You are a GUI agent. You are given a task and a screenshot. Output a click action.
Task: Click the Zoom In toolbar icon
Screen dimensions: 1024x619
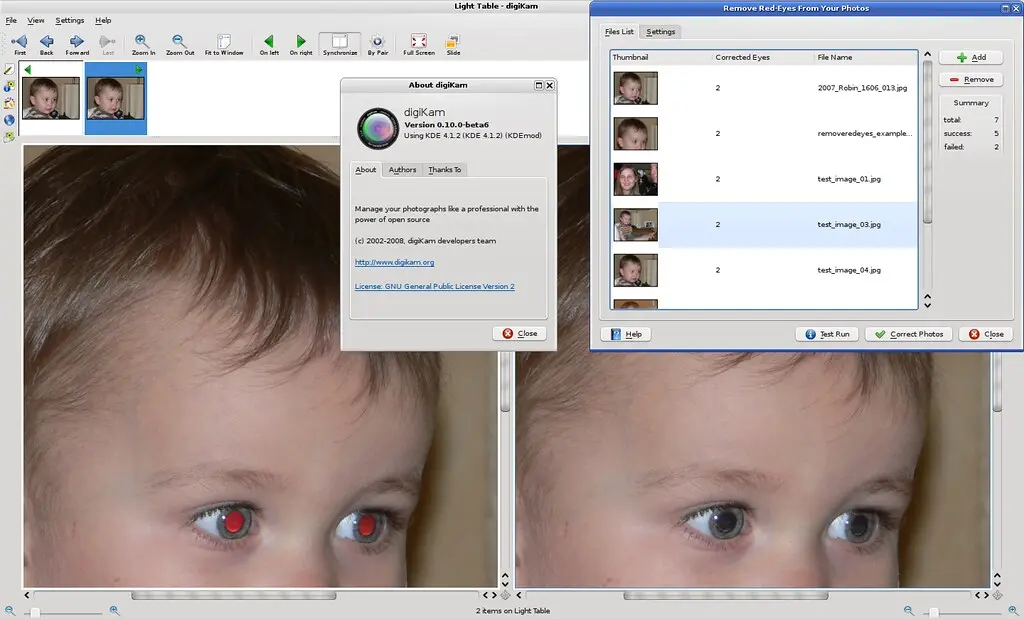click(x=143, y=44)
